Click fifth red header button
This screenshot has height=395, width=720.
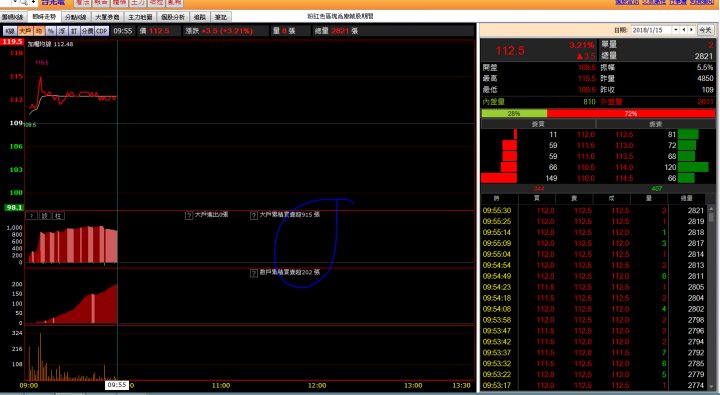point(156,3)
